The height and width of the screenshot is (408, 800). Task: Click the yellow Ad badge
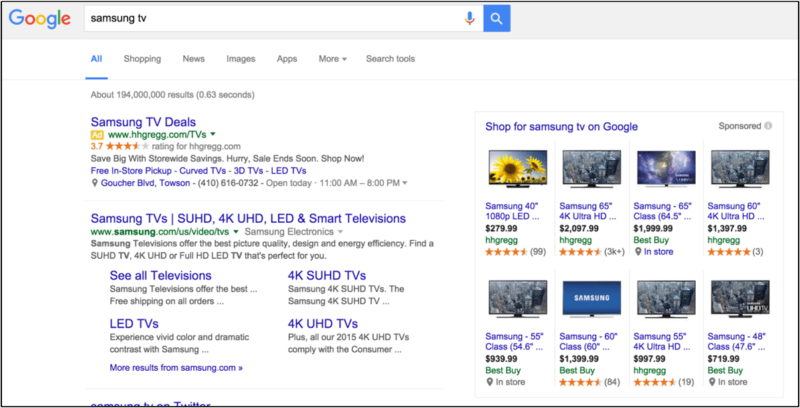[97, 135]
